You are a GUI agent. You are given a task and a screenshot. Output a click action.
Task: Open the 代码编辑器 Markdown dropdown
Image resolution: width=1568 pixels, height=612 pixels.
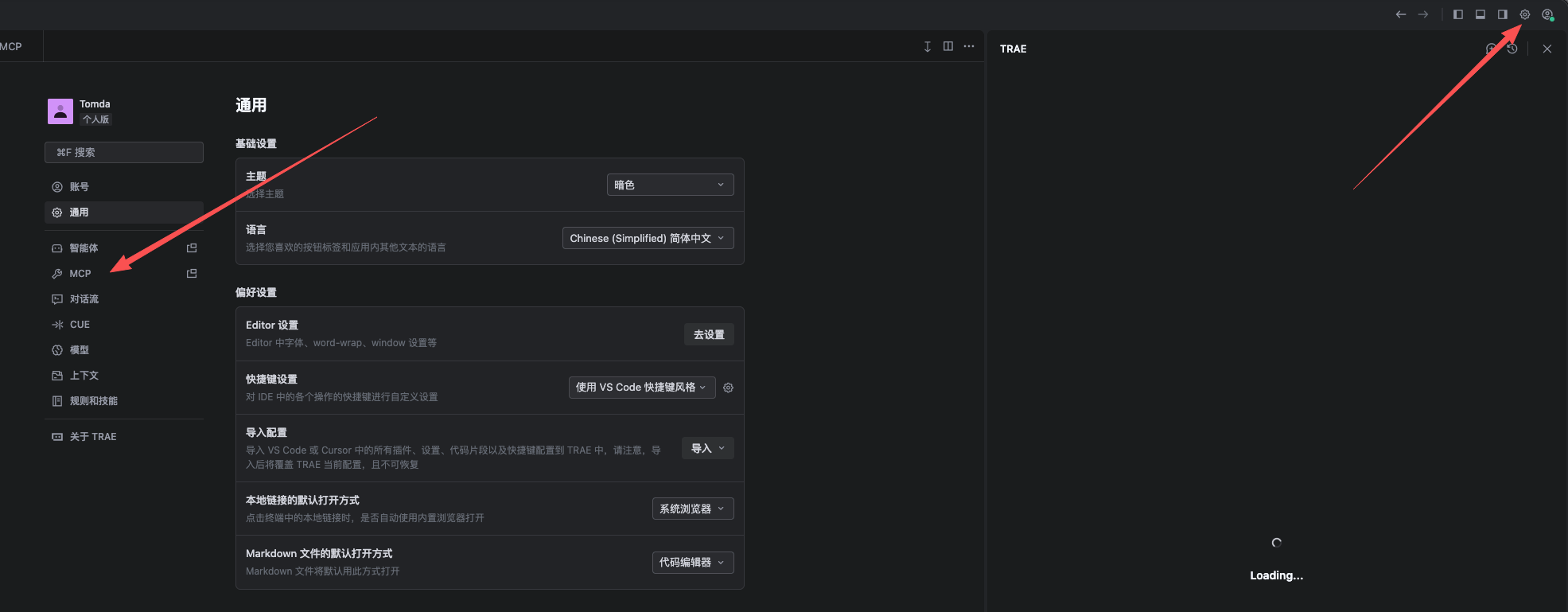point(693,562)
